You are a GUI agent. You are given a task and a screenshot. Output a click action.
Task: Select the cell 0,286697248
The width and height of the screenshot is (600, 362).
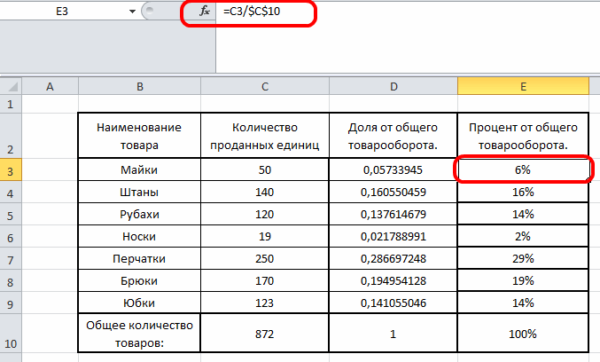tap(393, 258)
